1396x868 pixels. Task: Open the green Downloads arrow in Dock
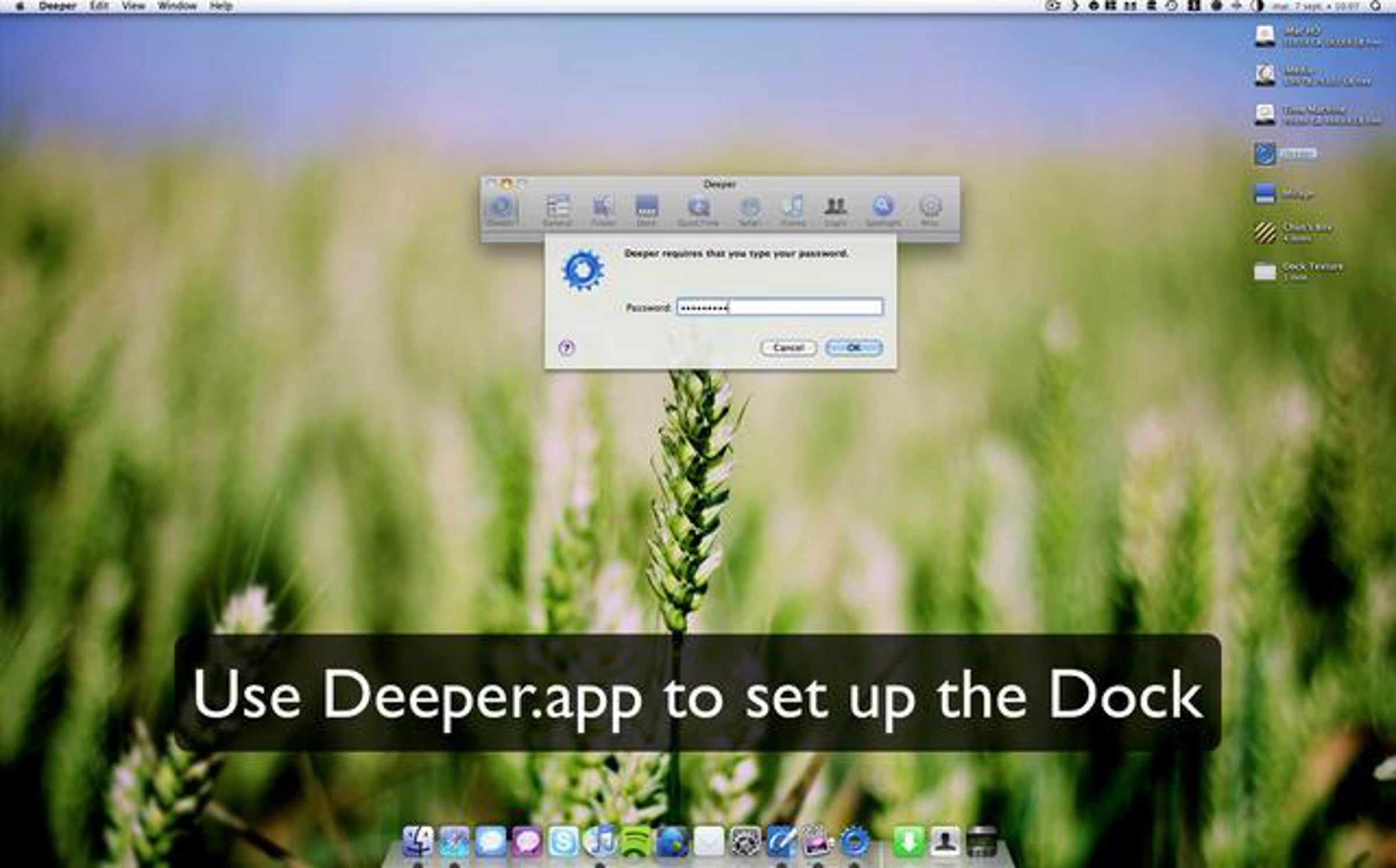click(909, 841)
